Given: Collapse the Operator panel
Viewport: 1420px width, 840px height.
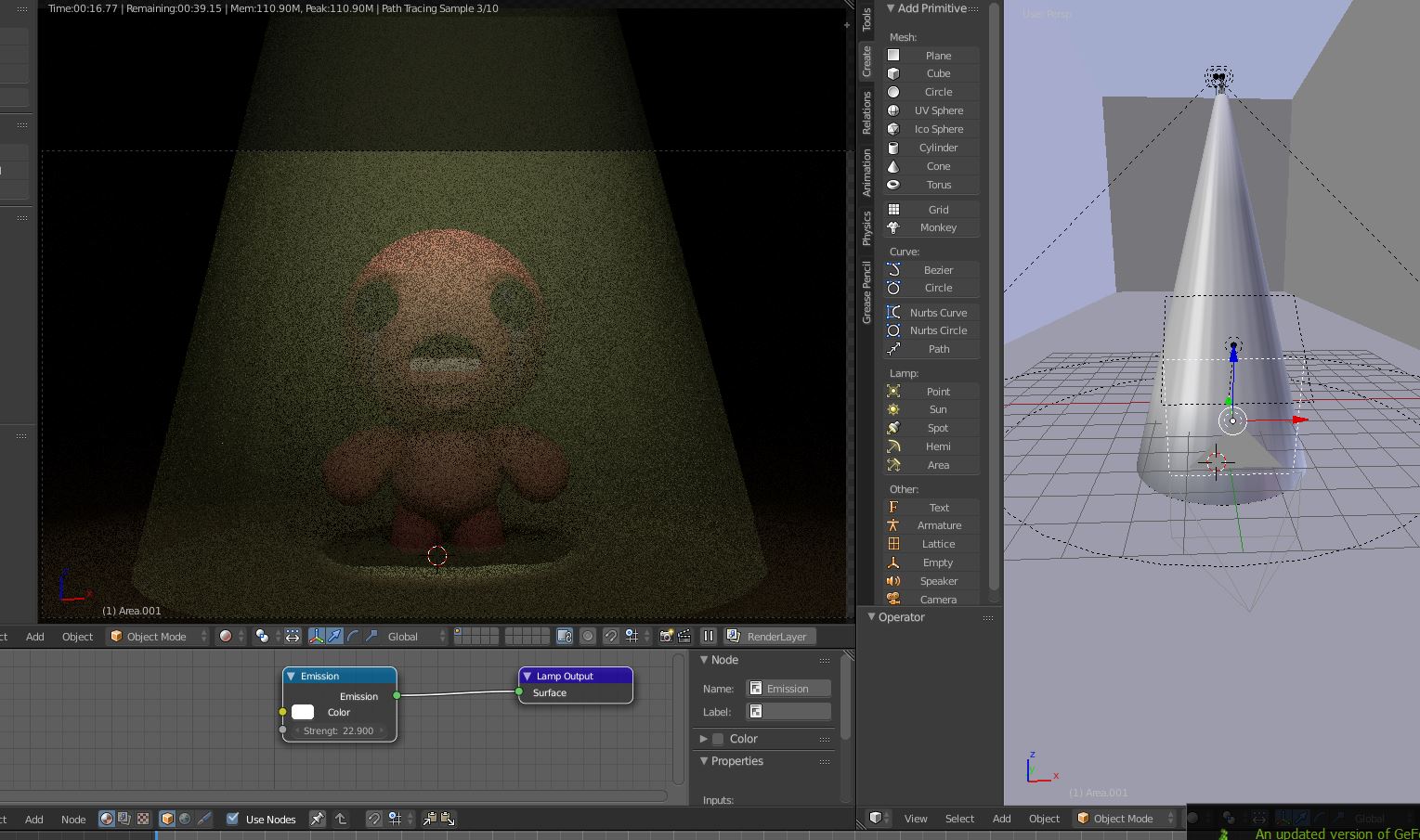Looking at the screenshot, I should (x=872, y=616).
